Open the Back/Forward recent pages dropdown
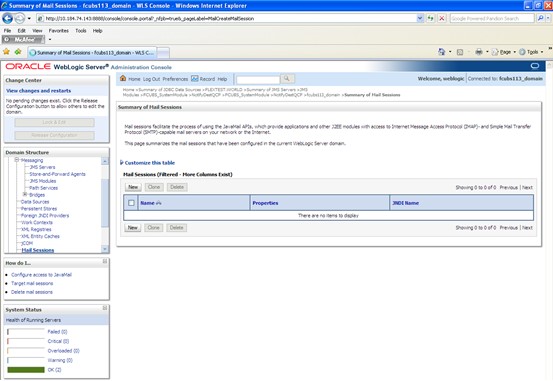This screenshot has height=381, width=553. 29,18
